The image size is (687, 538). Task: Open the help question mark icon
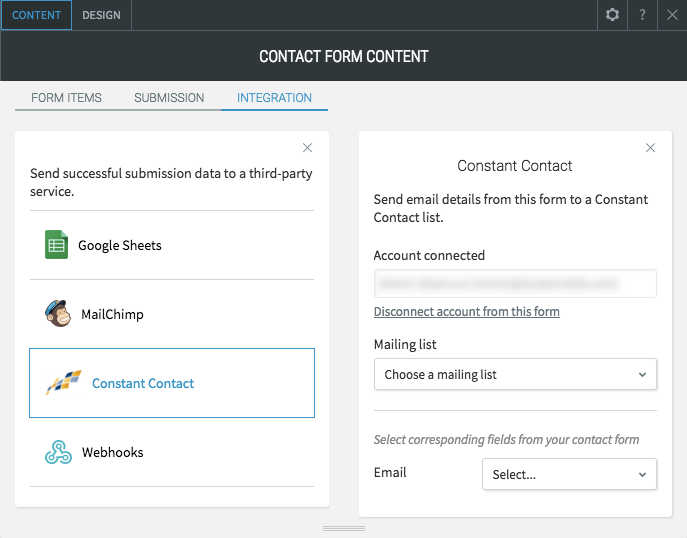[x=642, y=15]
